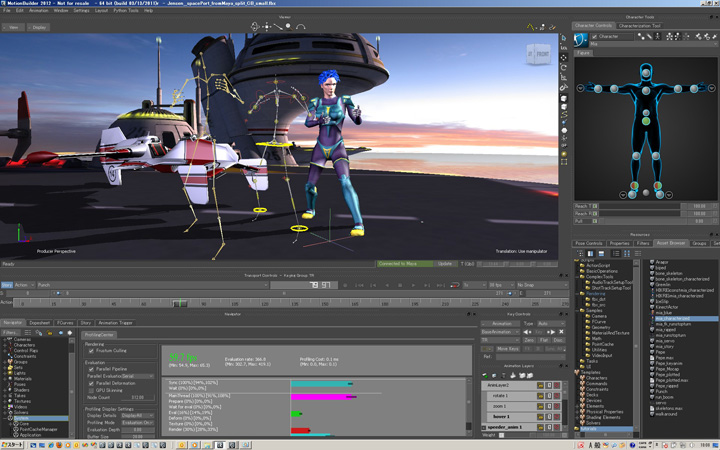Open the Animation menu
This screenshot has height=450, width=720.
[x=39, y=10]
